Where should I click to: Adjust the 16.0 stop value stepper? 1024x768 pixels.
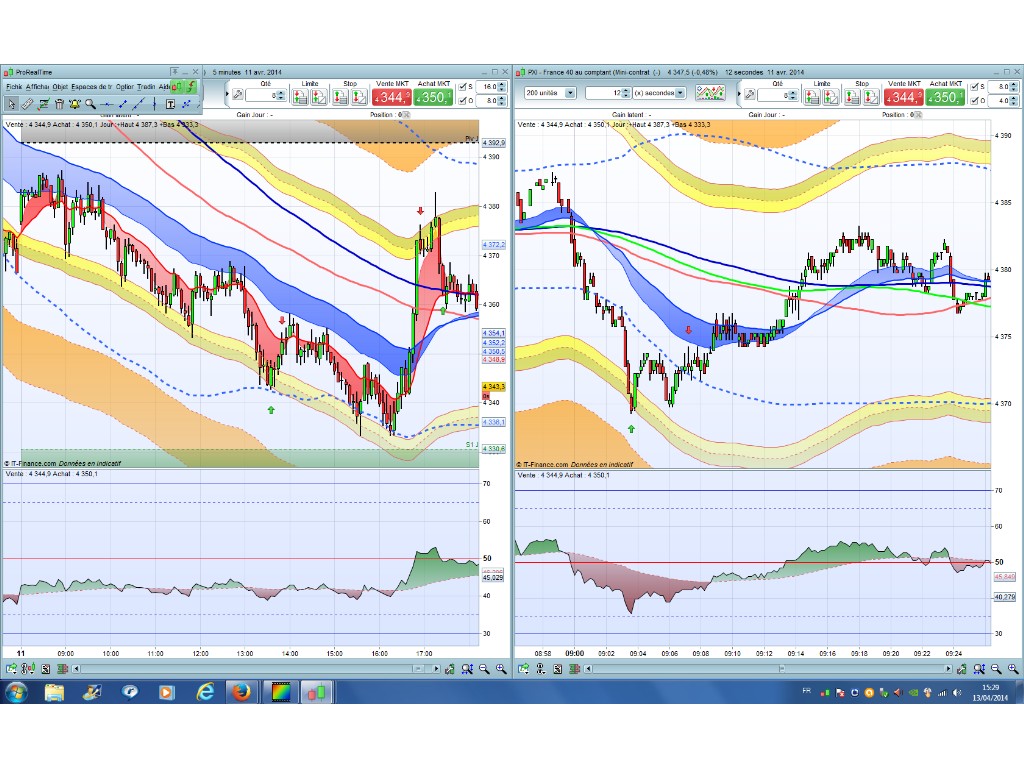[x=502, y=87]
